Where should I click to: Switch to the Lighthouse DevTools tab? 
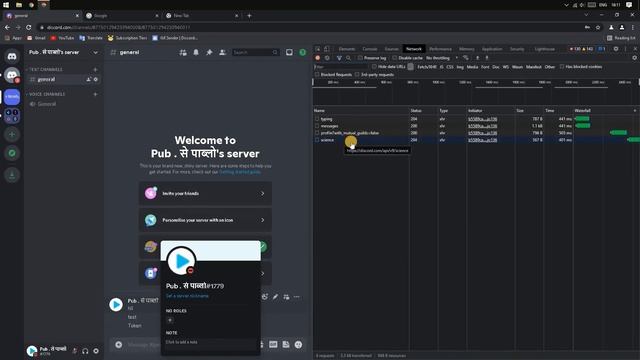pos(544,49)
